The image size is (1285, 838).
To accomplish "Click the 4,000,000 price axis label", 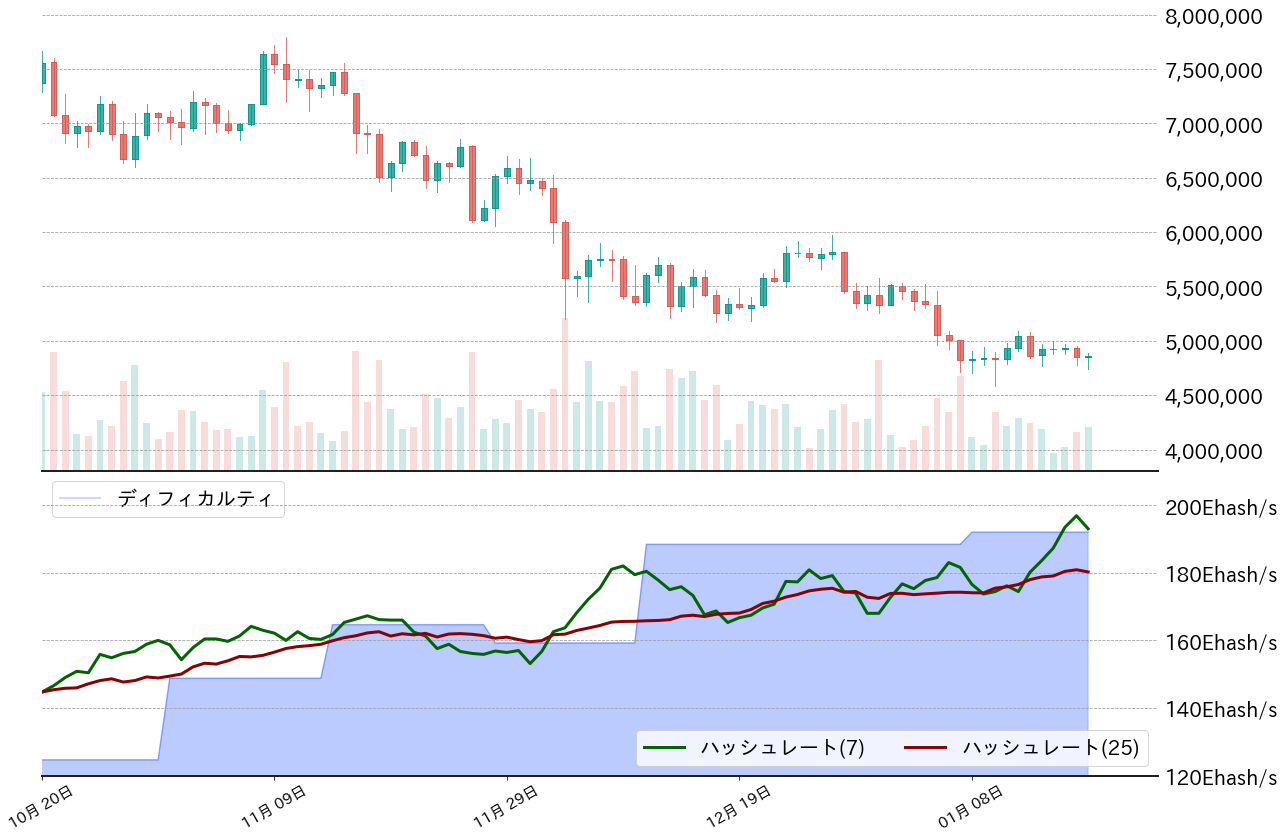I will [1221, 451].
